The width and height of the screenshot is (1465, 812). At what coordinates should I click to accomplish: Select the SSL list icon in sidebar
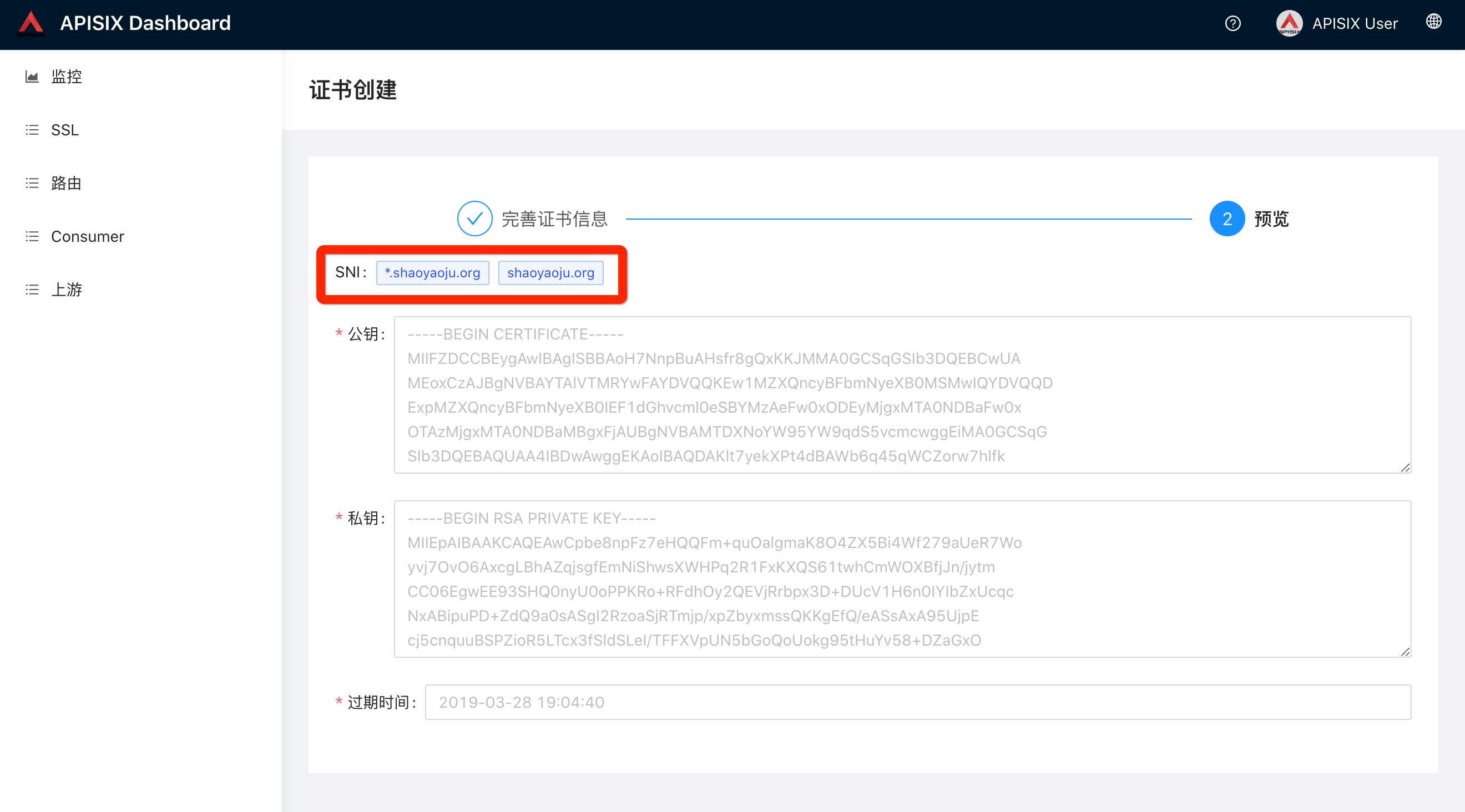32,130
